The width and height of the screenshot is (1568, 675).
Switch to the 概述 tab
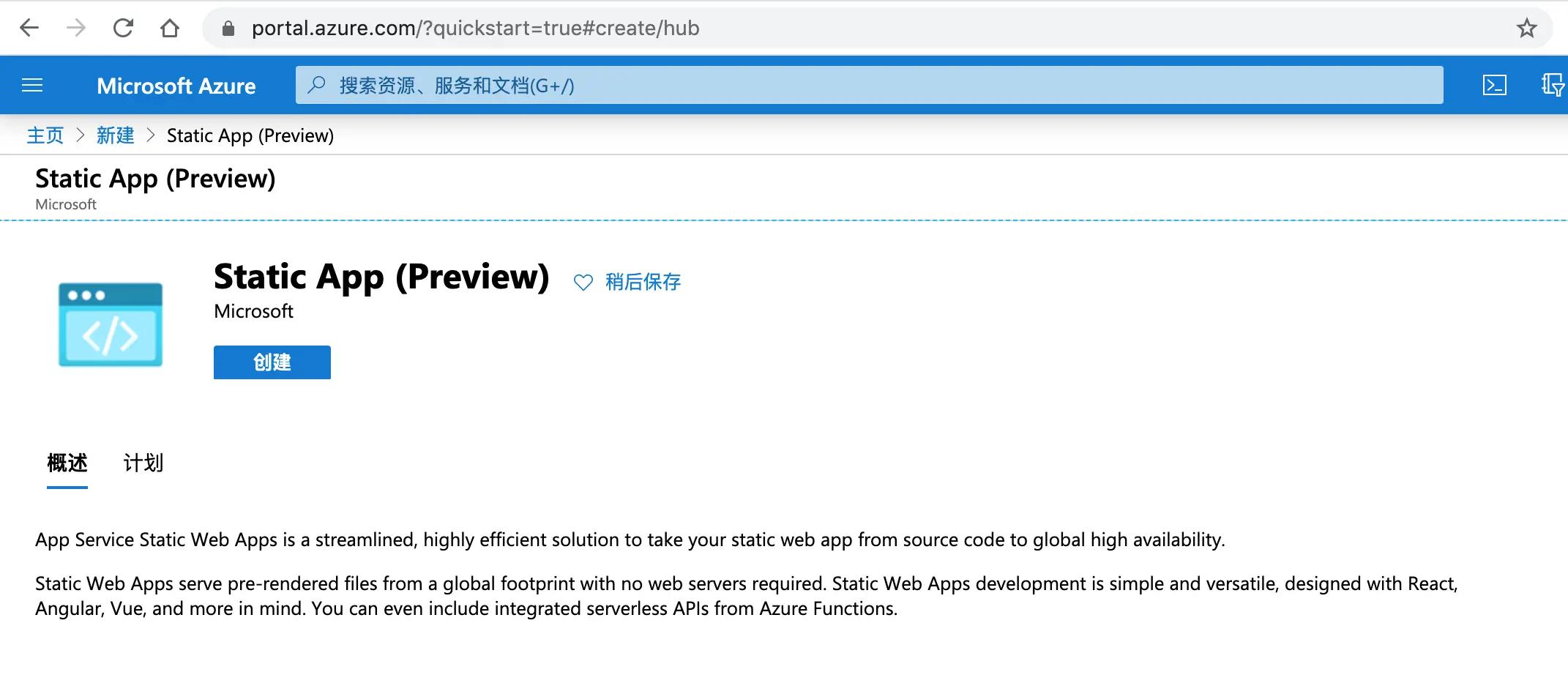pyautogui.click(x=67, y=463)
